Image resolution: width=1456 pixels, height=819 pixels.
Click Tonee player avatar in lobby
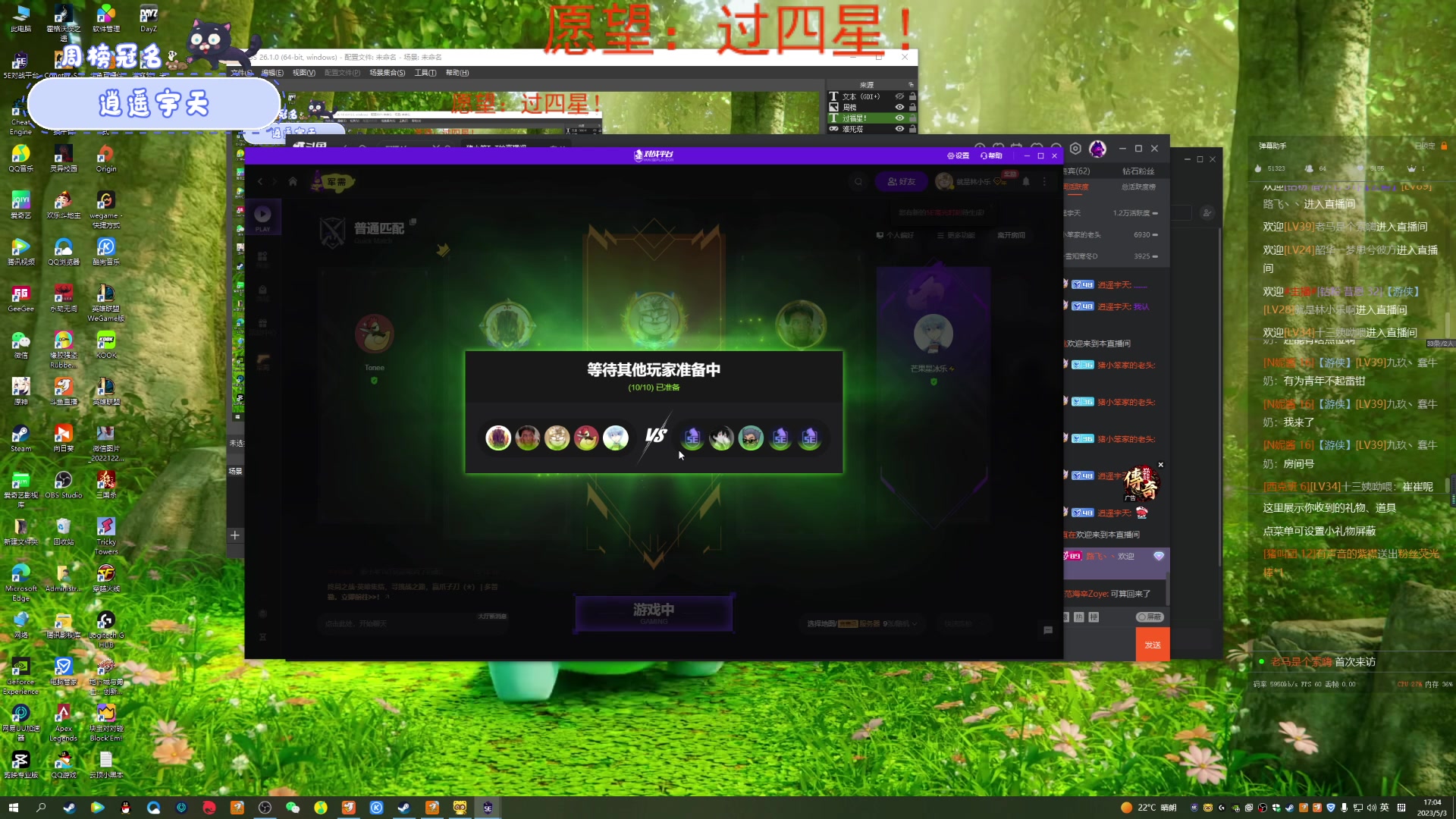(x=375, y=334)
